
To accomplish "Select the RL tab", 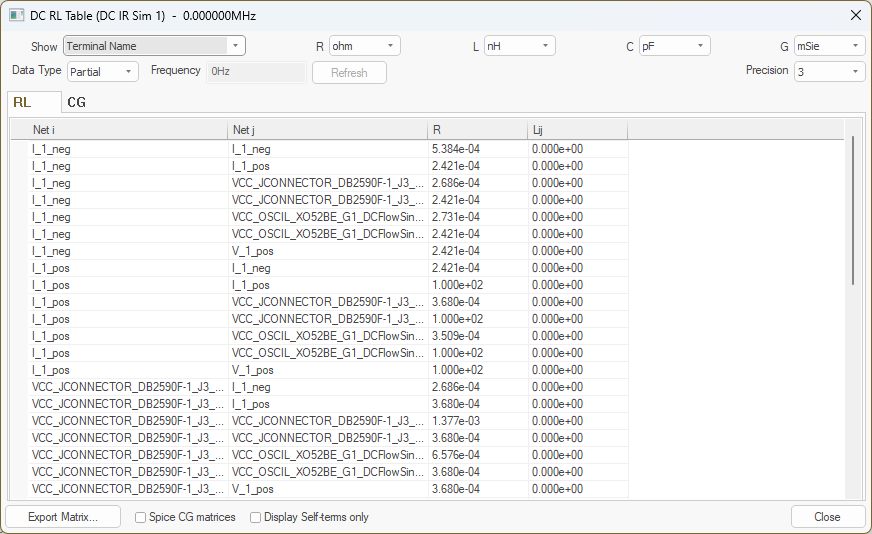I will tap(22, 102).
